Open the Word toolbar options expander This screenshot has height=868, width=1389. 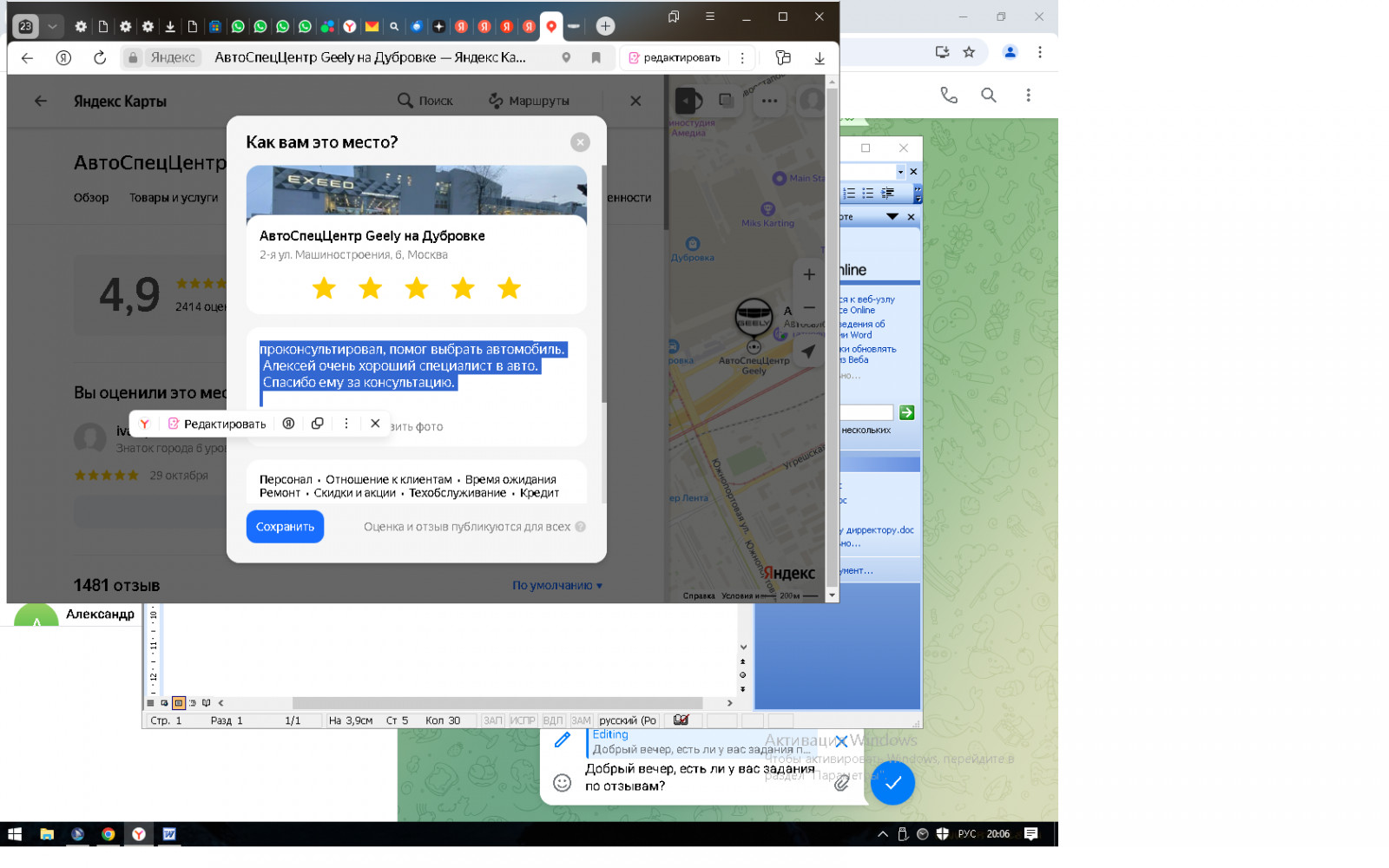918,194
